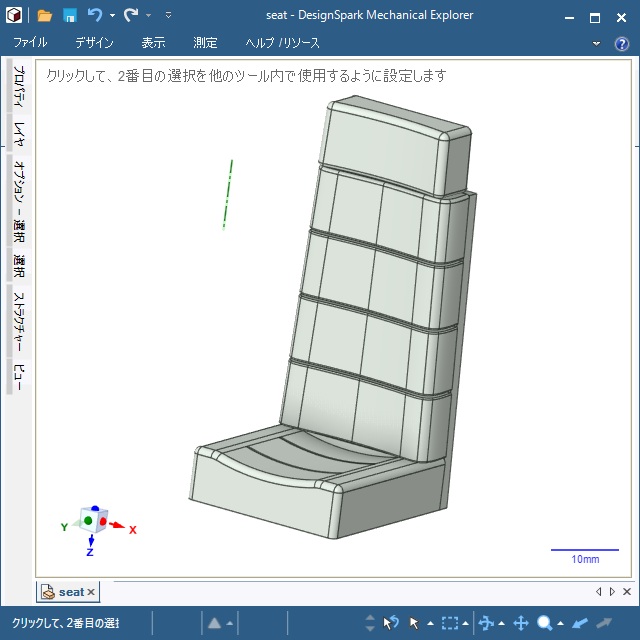Viewport: 640px width, 640px height.
Task: Open the Undo history dropdown arrow
Action: [112, 16]
